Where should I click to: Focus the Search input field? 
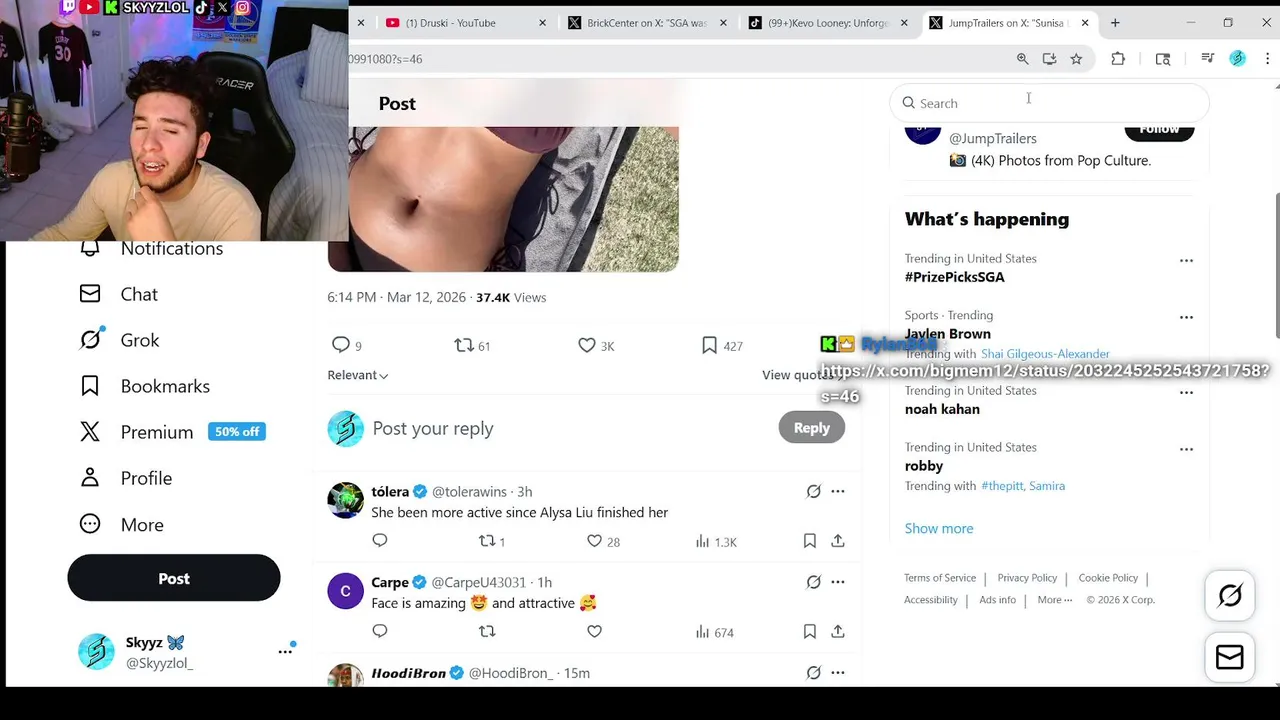pos(1050,103)
